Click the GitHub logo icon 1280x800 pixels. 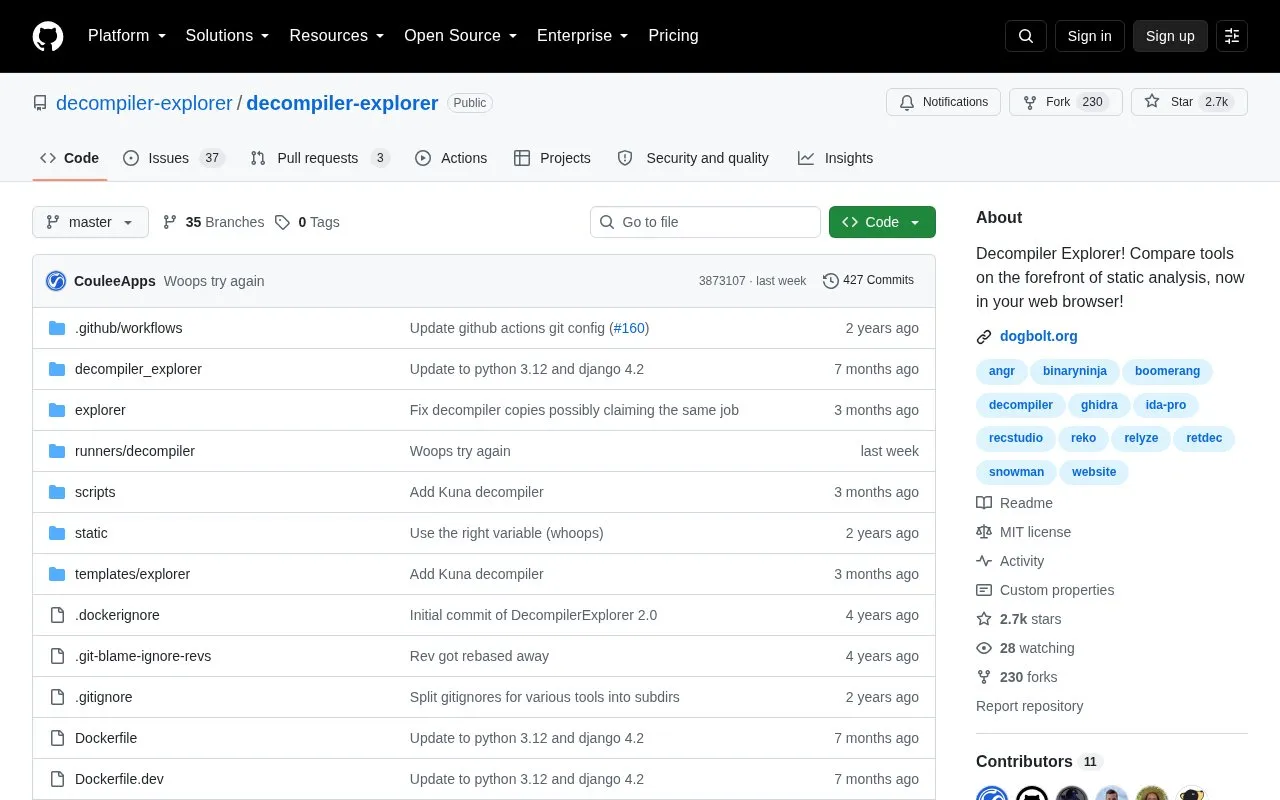[48, 36]
